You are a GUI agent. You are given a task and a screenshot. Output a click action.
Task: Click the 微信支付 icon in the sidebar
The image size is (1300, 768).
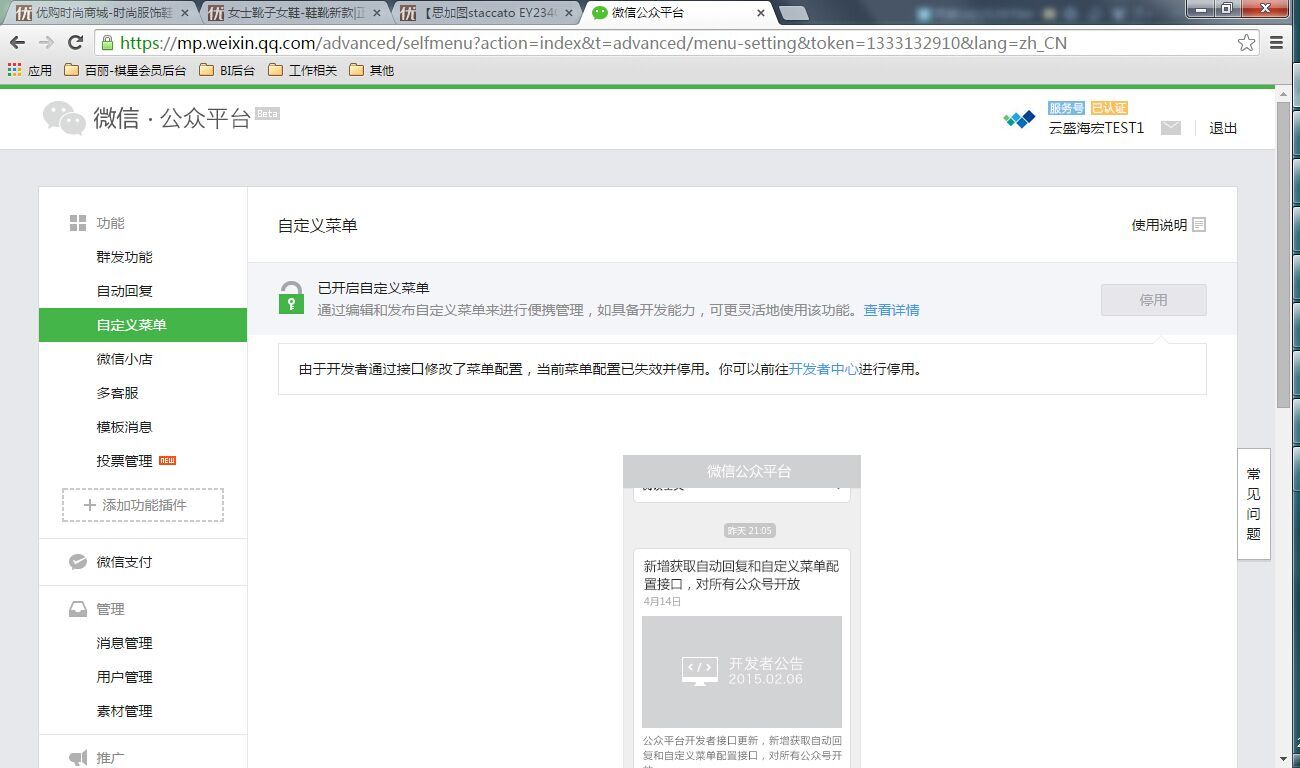[x=78, y=562]
